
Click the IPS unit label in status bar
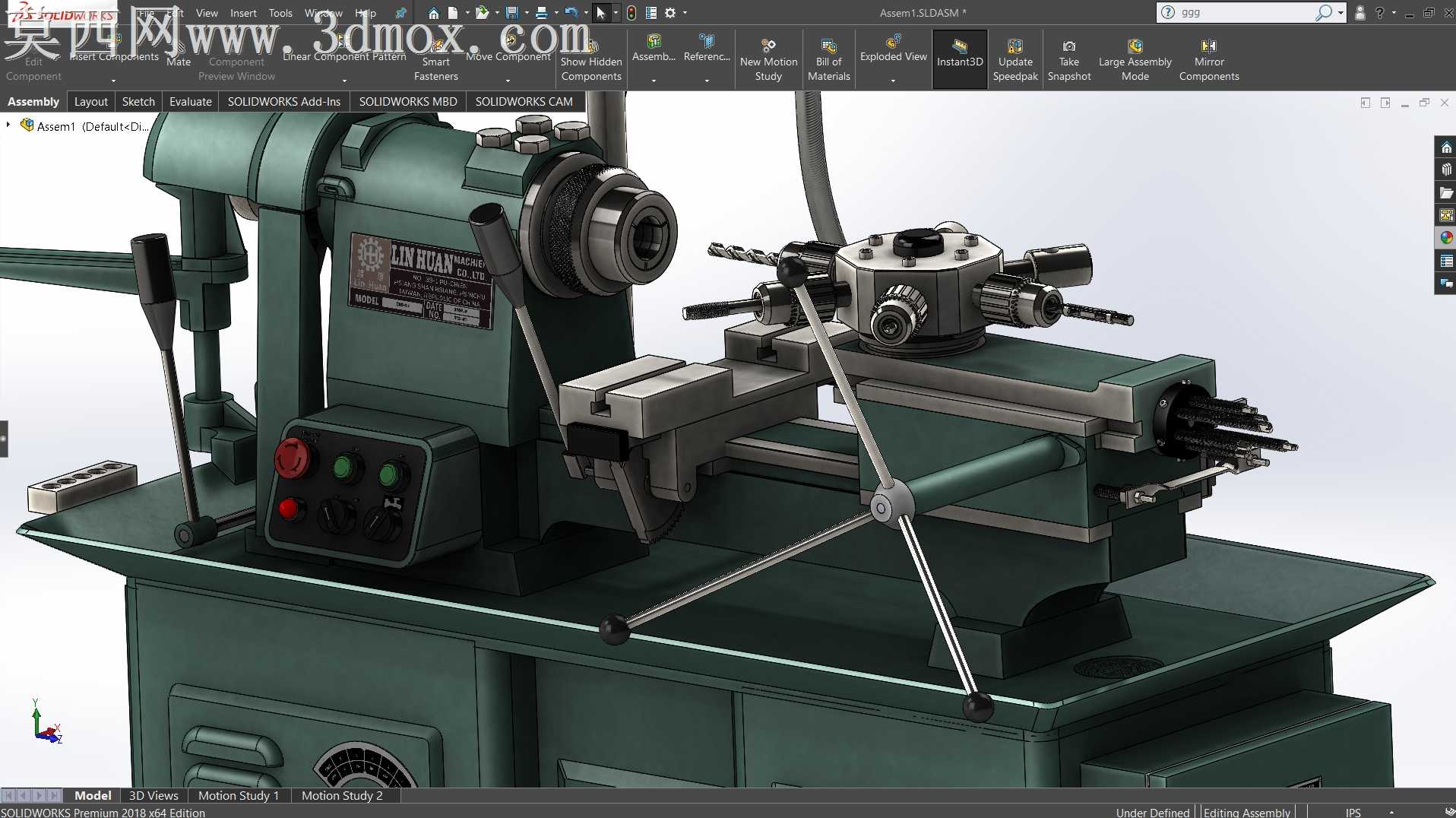[1353, 812]
